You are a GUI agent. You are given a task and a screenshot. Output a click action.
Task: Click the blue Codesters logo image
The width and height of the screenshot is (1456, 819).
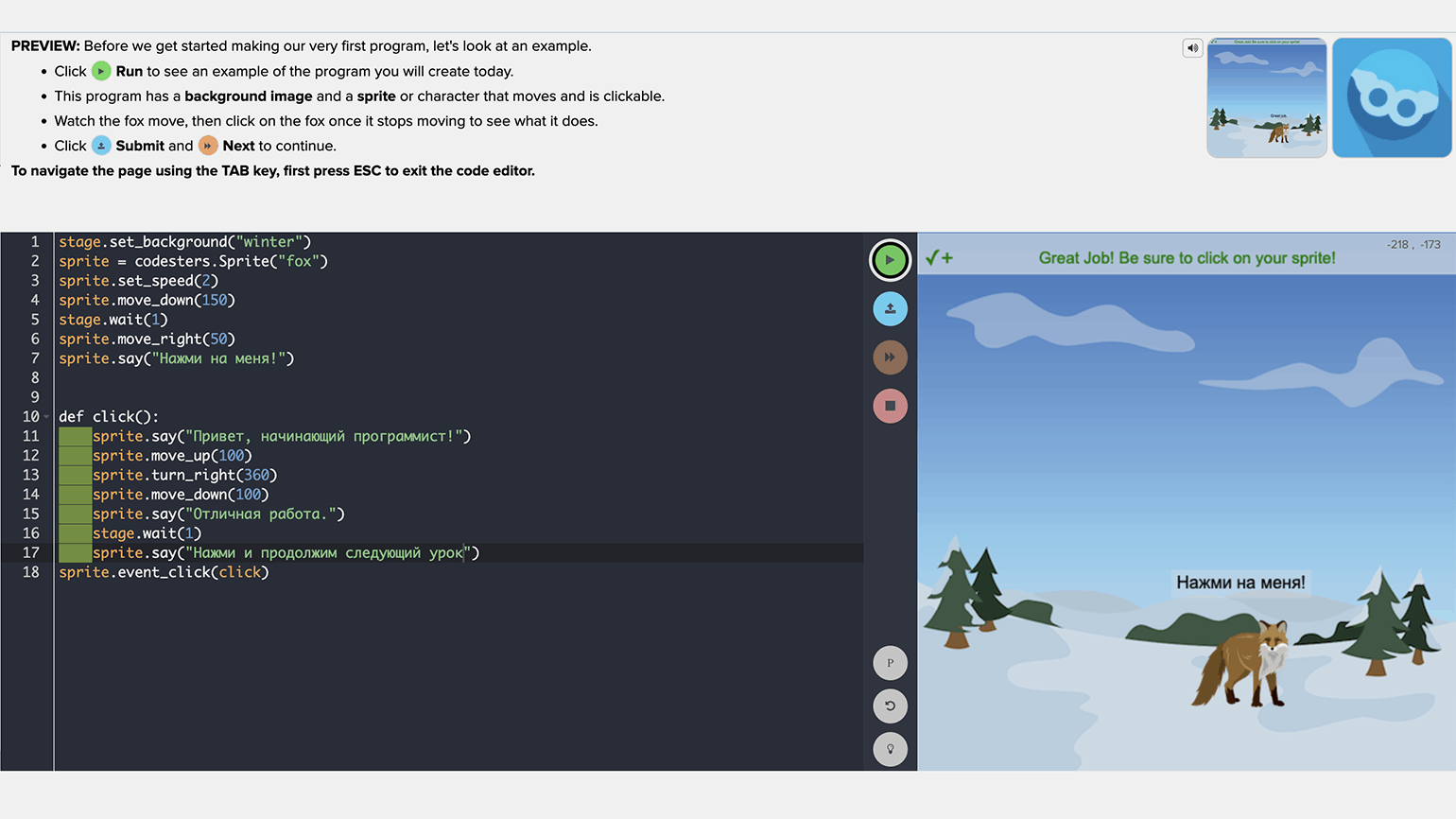(1391, 97)
